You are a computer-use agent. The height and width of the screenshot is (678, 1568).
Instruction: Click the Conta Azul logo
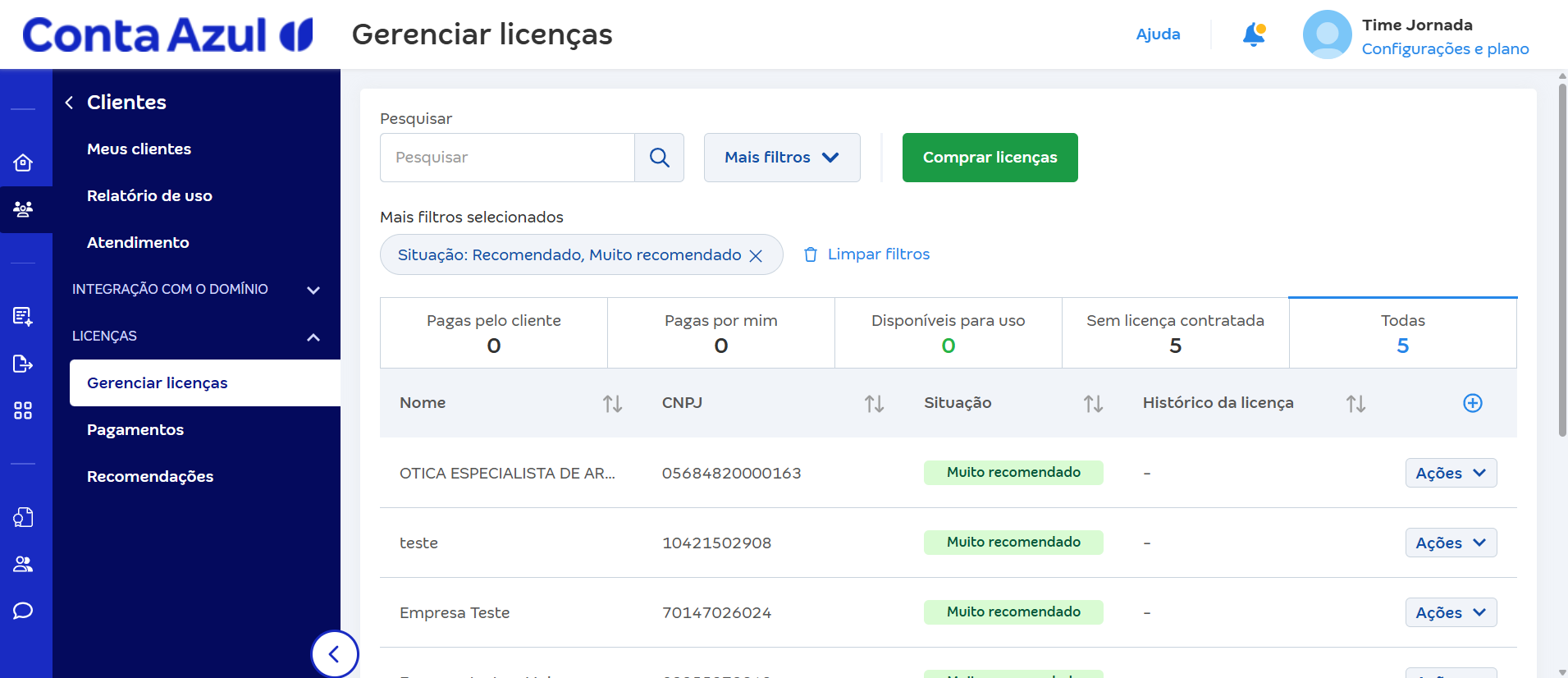167,35
